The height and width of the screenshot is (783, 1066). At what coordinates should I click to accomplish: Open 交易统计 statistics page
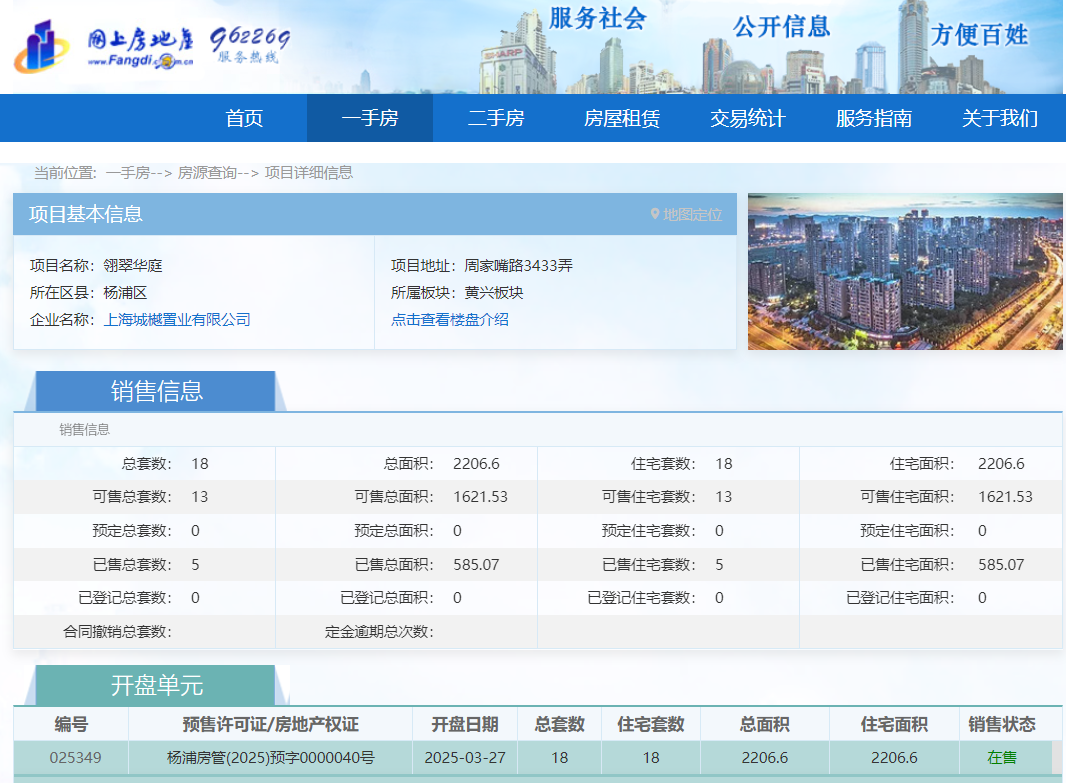click(748, 118)
